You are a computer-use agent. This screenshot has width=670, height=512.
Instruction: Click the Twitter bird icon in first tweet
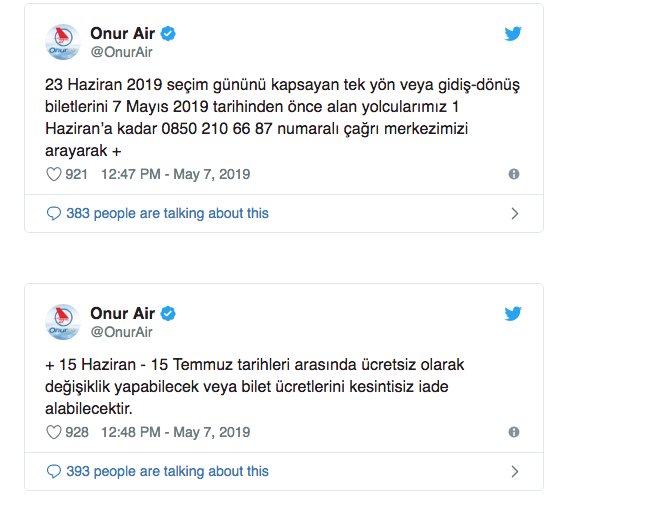tap(513, 34)
